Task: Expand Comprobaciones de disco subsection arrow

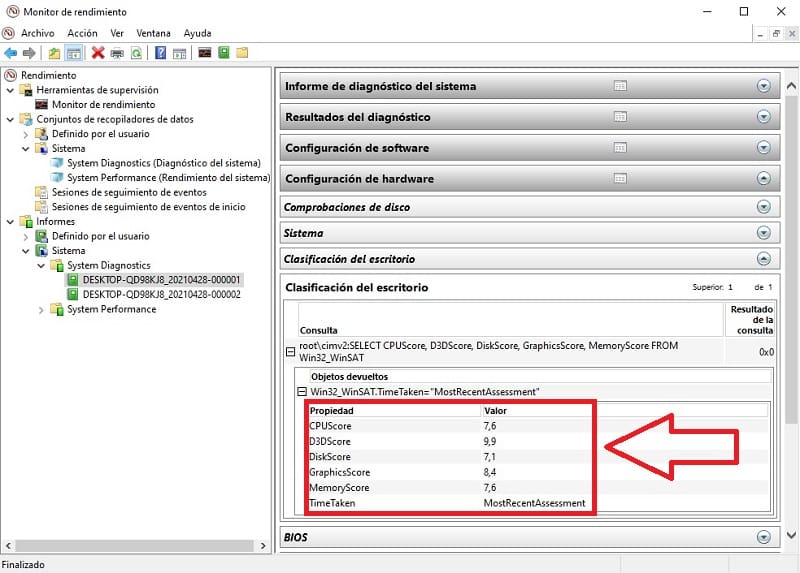Action: (763, 207)
